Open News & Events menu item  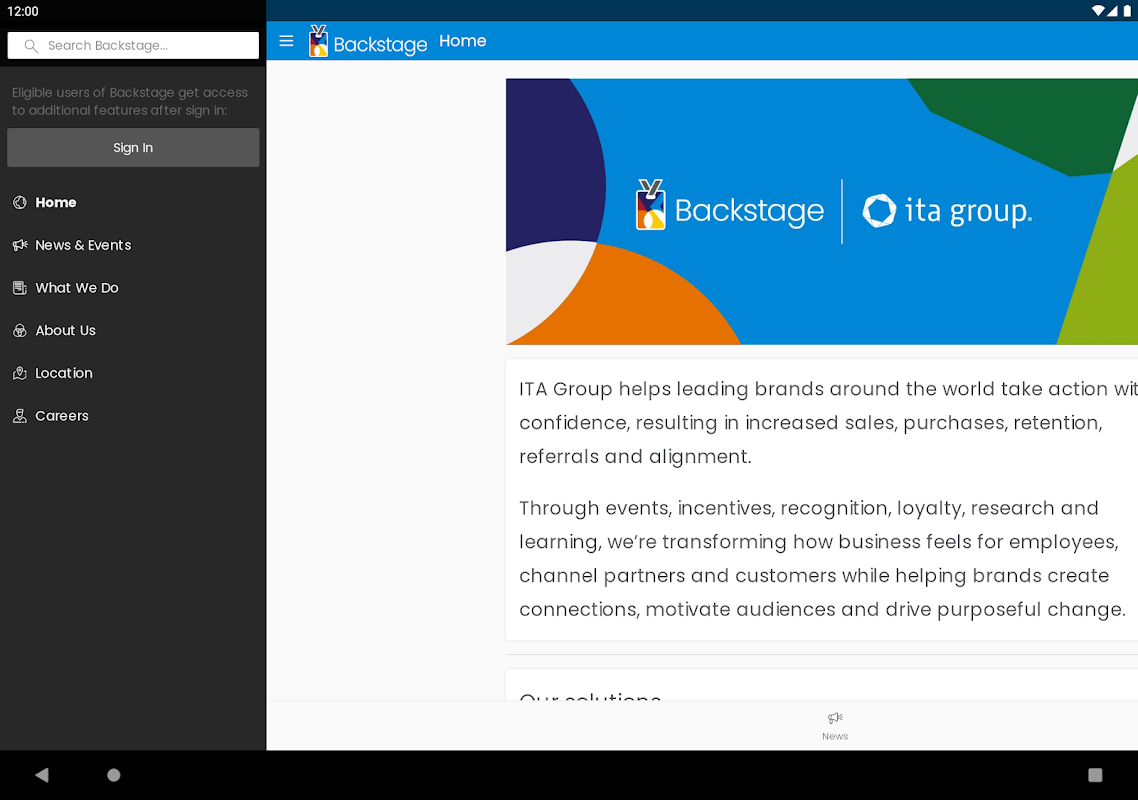pos(133,245)
